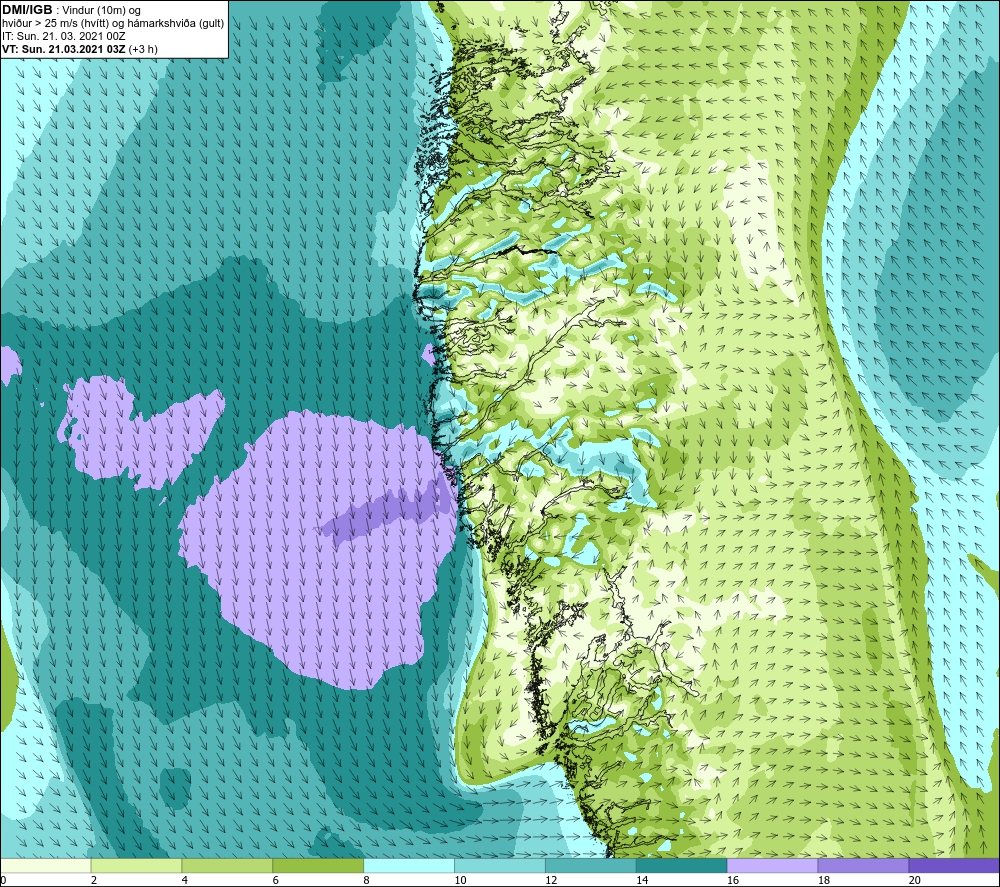Click the legend scale label '18'
Viewport: 1000px width, 887px height.
tap(824, 881)
